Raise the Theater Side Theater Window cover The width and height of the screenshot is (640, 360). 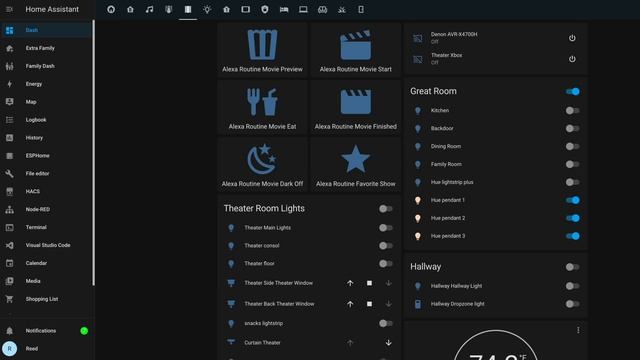[x=350, y=283]
